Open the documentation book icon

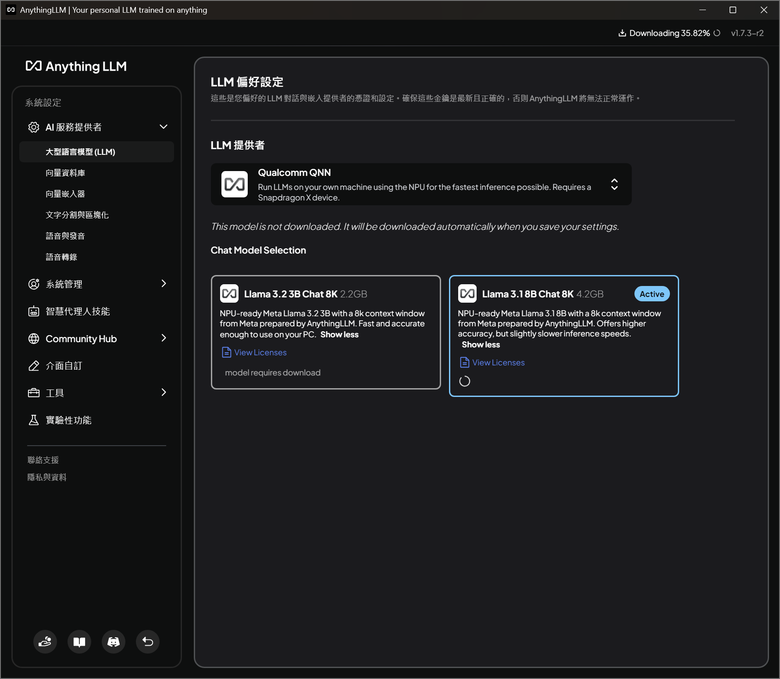coord(79,642)
